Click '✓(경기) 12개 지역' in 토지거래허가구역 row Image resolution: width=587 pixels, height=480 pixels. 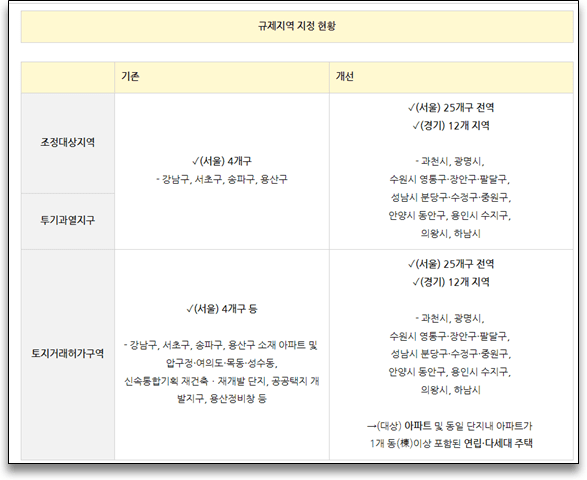pos(451,282)
